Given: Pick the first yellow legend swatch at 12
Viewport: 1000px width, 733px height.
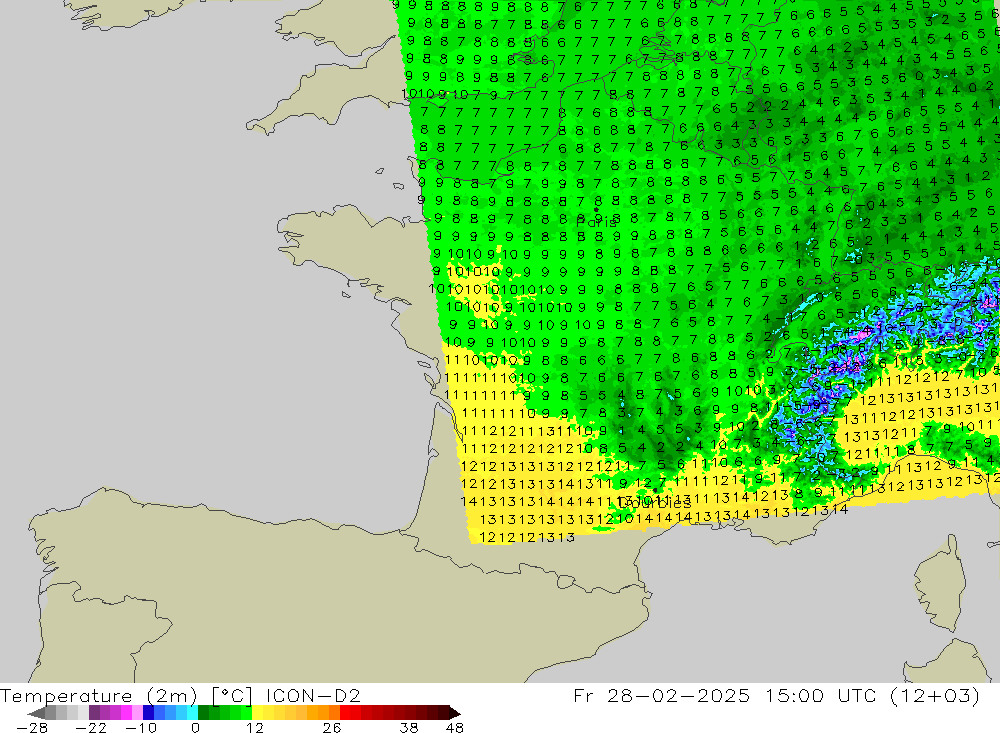Looking at the screenshot, I should pos(258,713).
